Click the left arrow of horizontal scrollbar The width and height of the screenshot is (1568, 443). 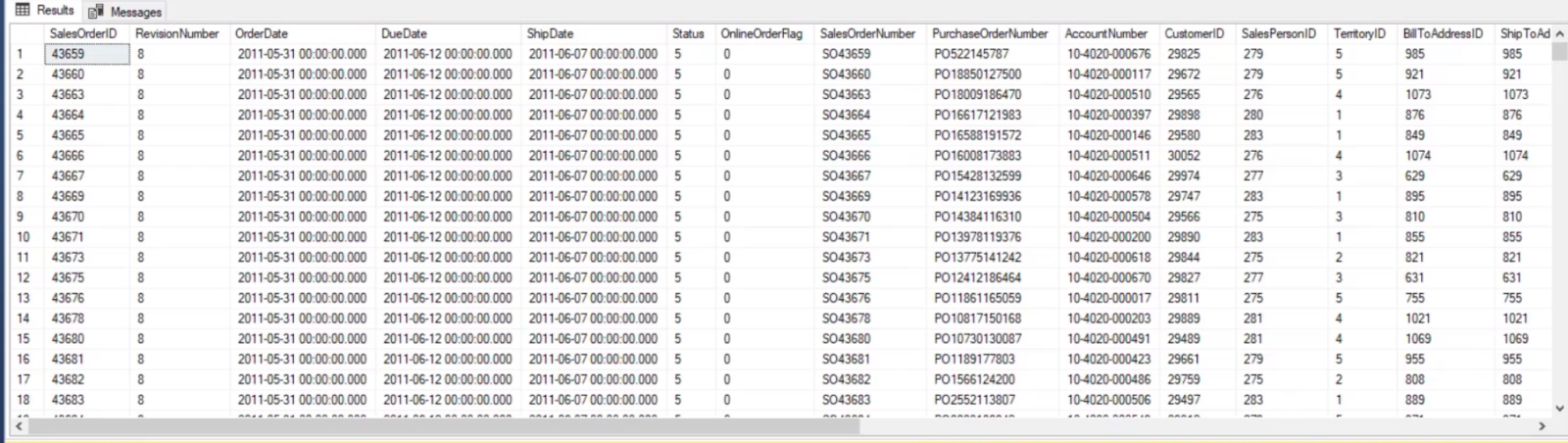point(18,426)
